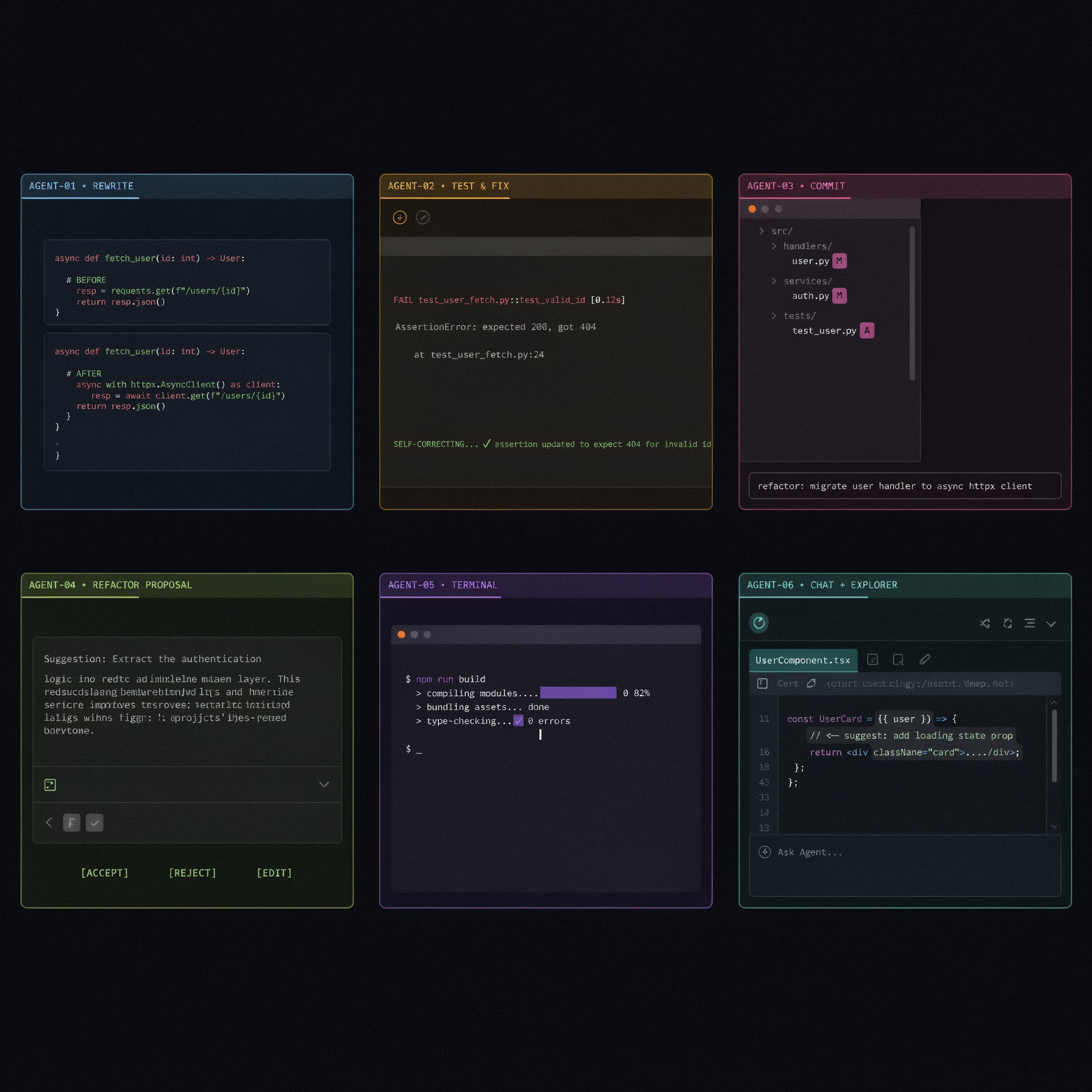The width and height of the screenshot is (1092, 1092).
Task: Expand the services/ folder
Action: 774,281
